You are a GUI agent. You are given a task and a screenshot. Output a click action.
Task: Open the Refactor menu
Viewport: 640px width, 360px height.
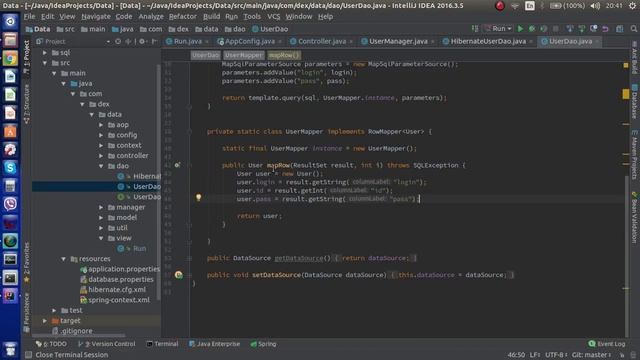click(x=183, y=17)
